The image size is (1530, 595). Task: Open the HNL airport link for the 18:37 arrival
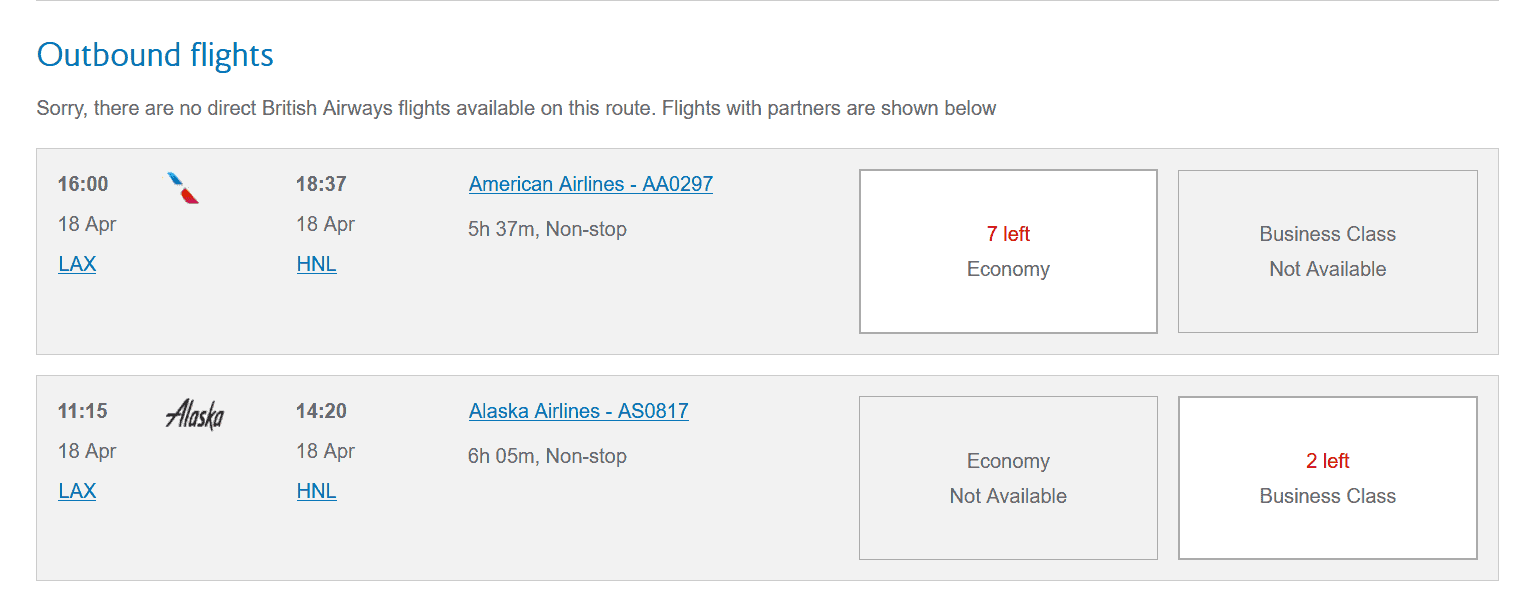[x=317, y=264]
